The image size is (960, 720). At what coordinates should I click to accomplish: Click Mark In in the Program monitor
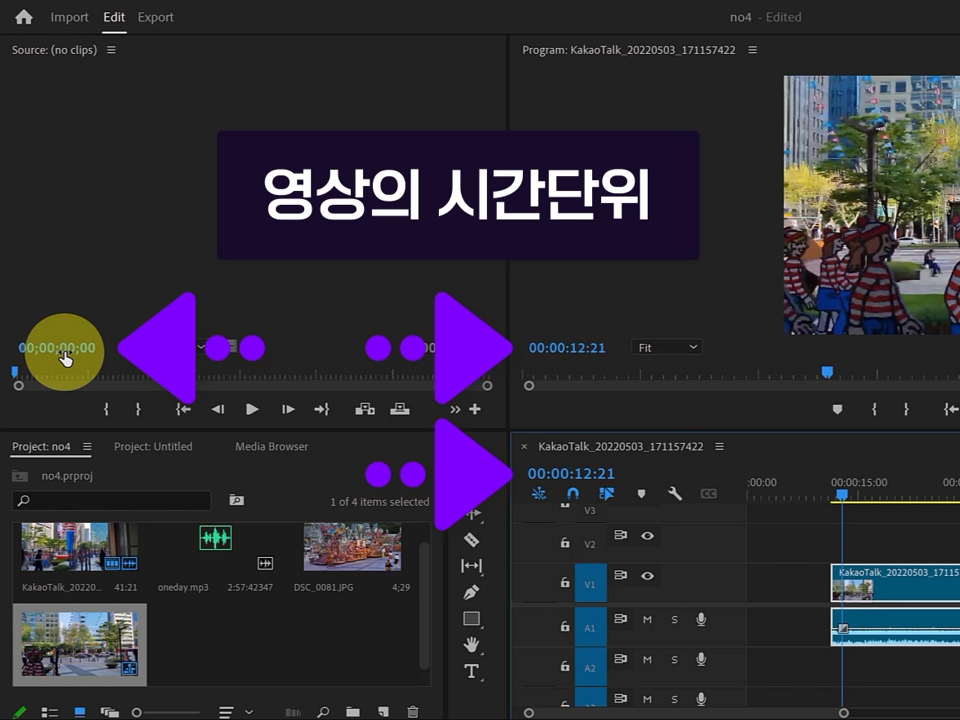874,409
